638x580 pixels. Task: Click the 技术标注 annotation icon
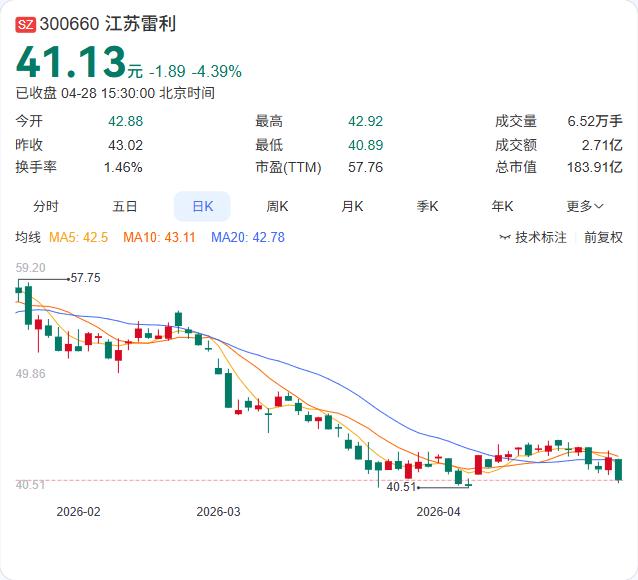click(505, 237)
